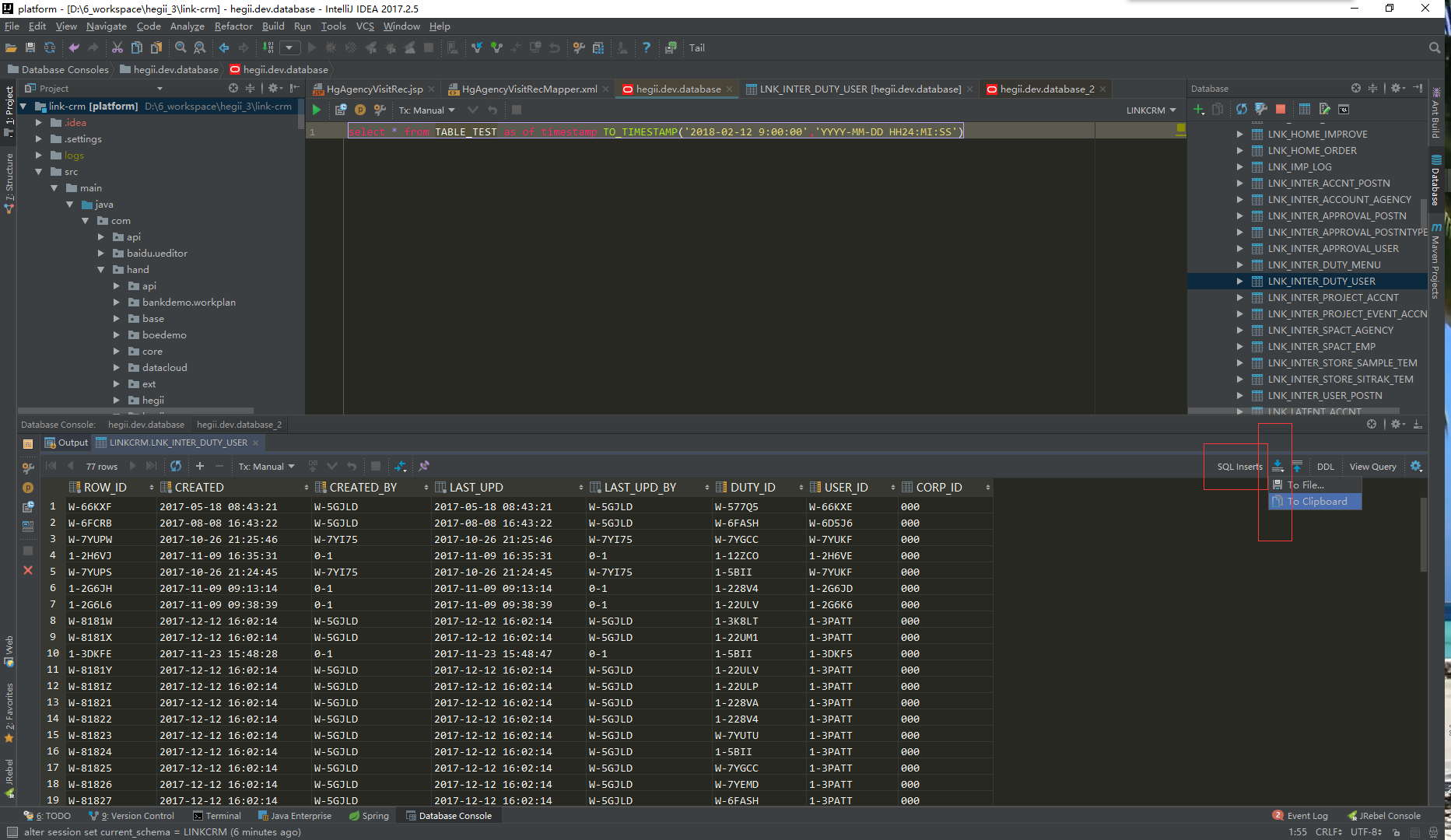Select the Output tab in console

[67, 443]
